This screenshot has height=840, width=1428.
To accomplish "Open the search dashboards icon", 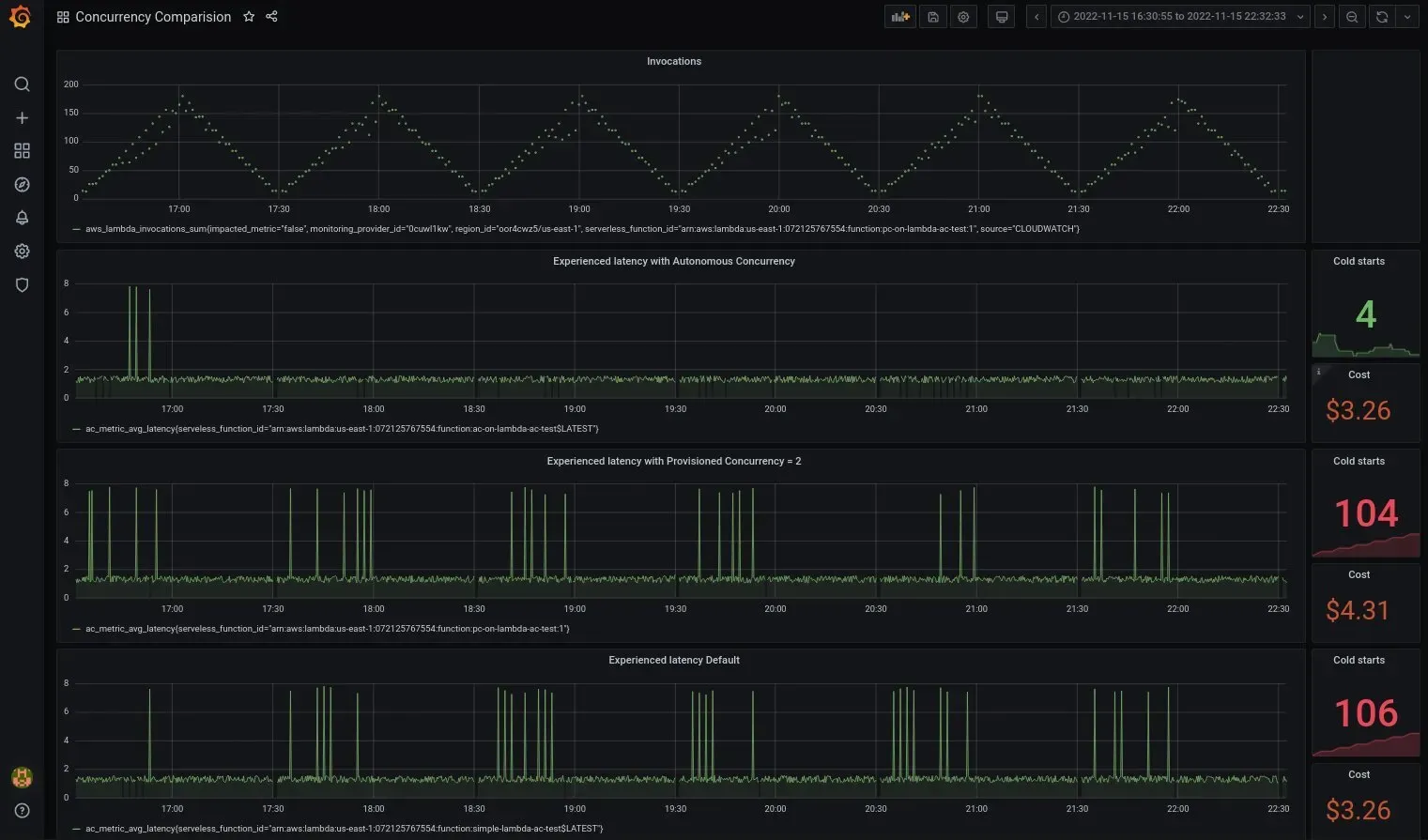I will pos(22,84).
